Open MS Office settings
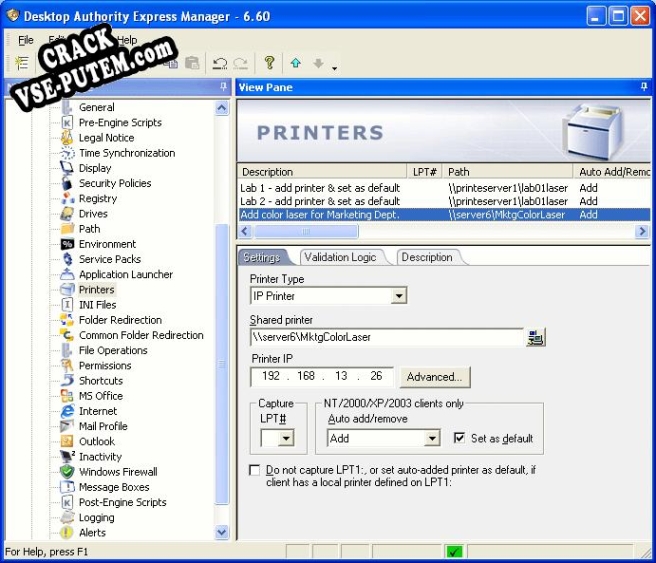The height and width of the screenshot is (563, 656). click(101, 396)
